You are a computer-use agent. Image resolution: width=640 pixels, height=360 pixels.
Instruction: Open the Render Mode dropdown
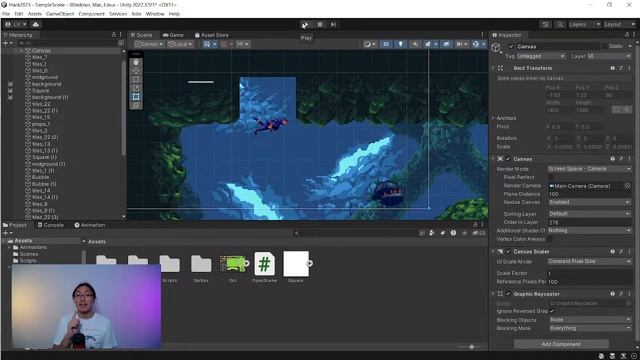pyautogui.click(x=589, y=169)
